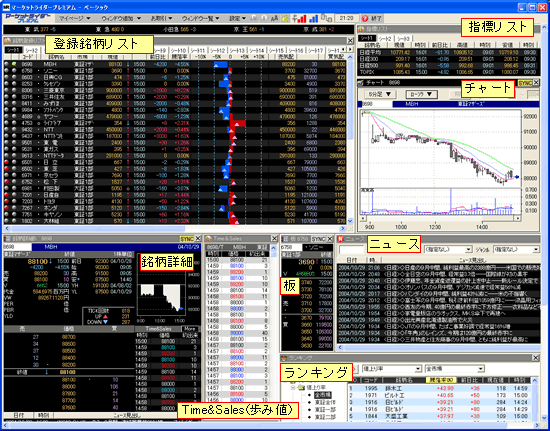
Task: Select the NTT row in stock list
Action: click(175, 129)
